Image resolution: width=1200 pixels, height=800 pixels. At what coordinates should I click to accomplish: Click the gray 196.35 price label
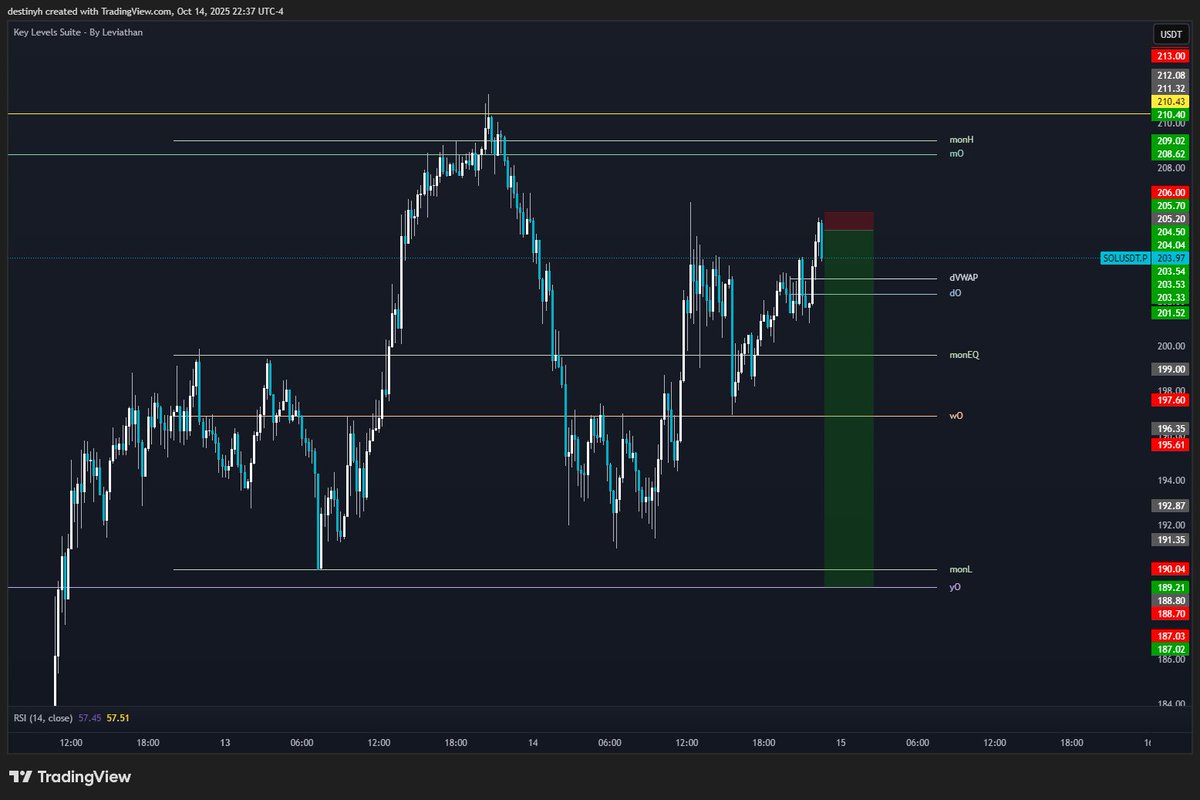(x=1169, y=429)
